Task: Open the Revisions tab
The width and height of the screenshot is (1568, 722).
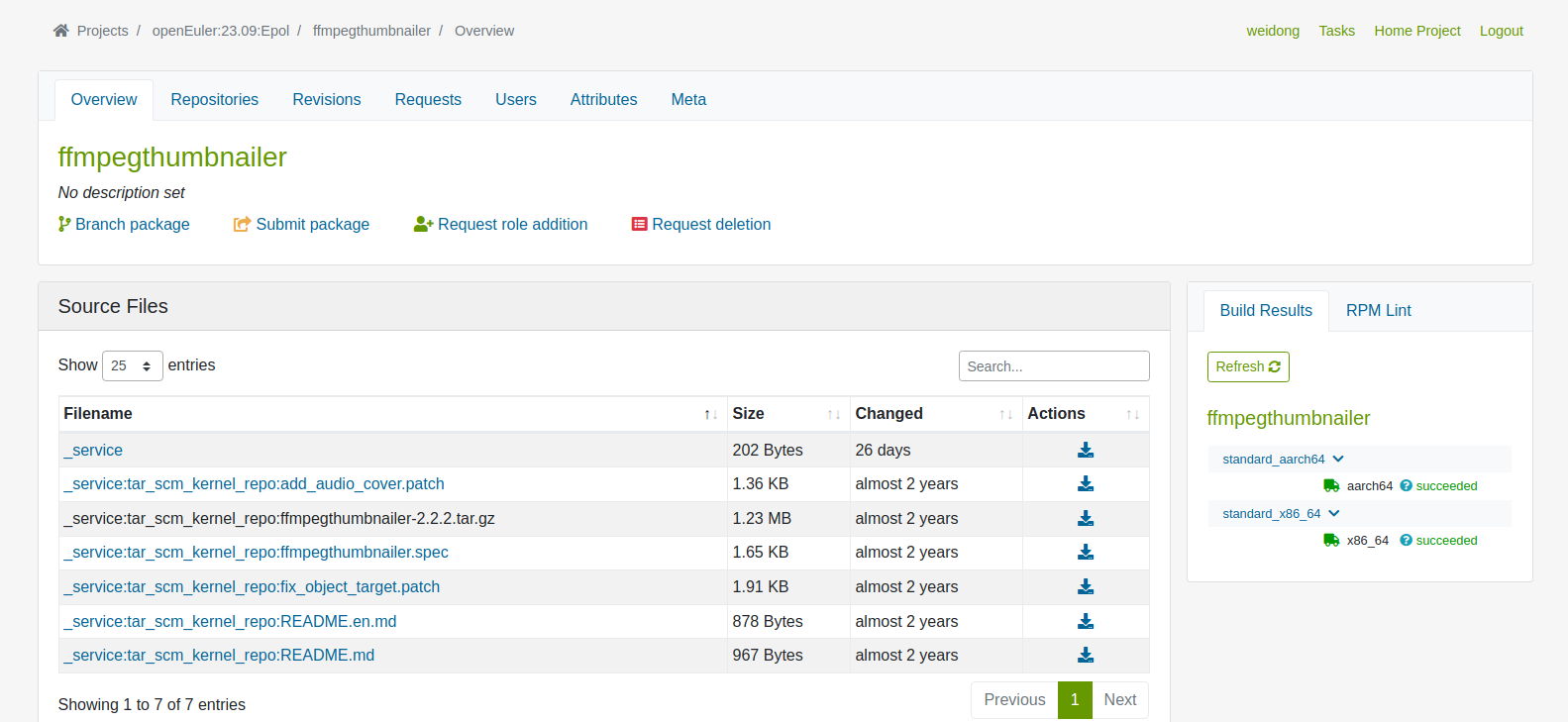Action: point(327,100)
